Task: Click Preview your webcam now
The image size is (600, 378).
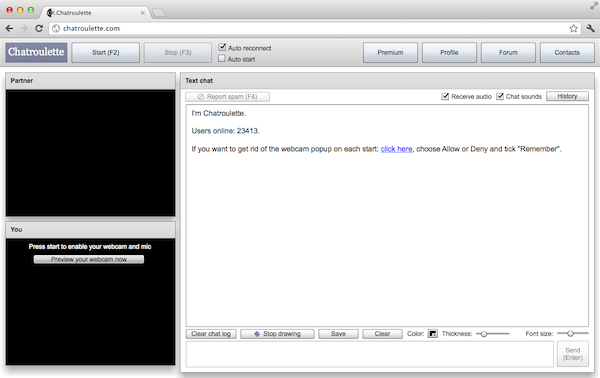Action: point(89,259)
